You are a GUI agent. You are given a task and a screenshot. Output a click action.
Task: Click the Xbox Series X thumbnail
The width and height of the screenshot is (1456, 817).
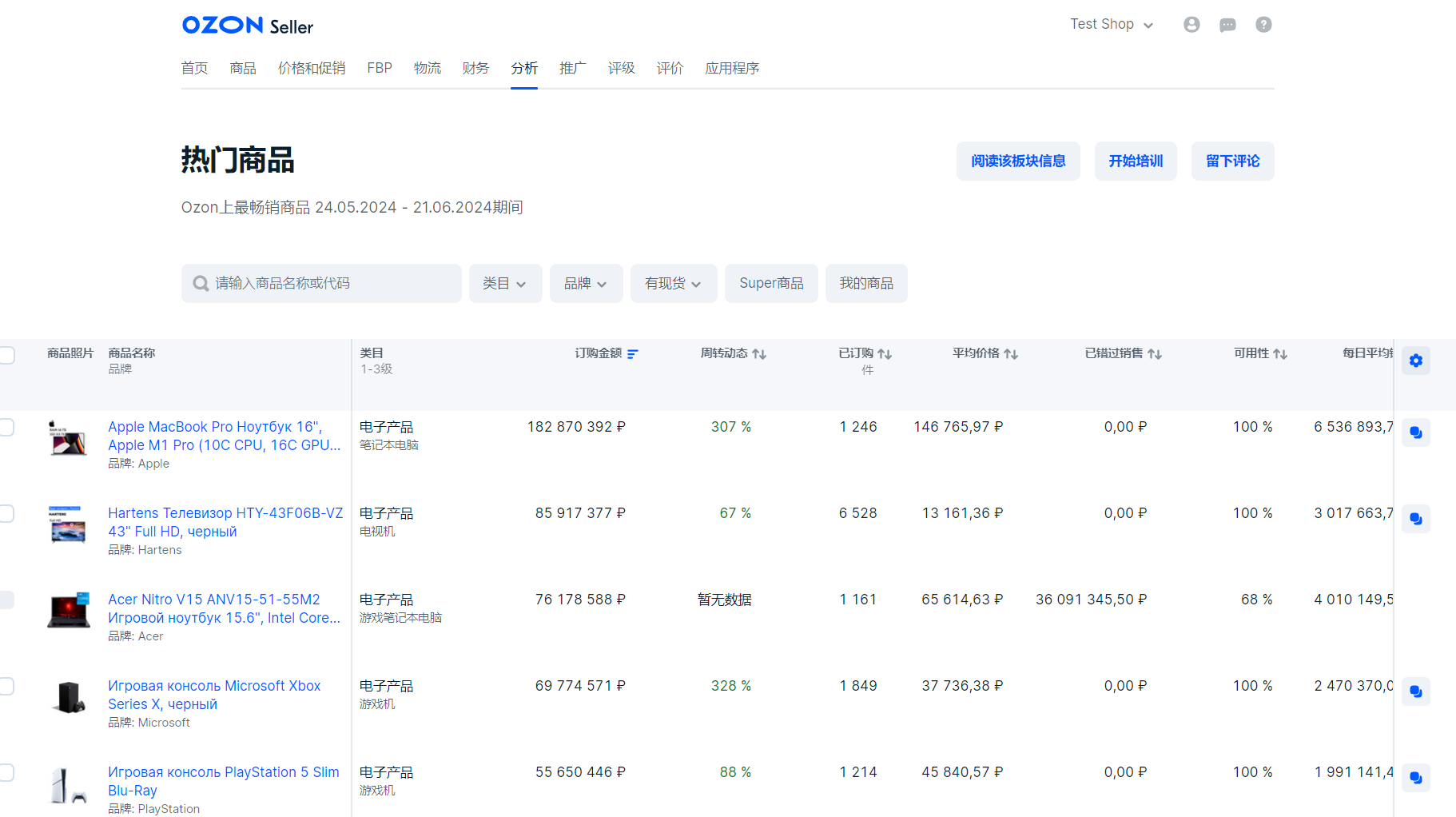pyautogui.click(x=68, y=697)
